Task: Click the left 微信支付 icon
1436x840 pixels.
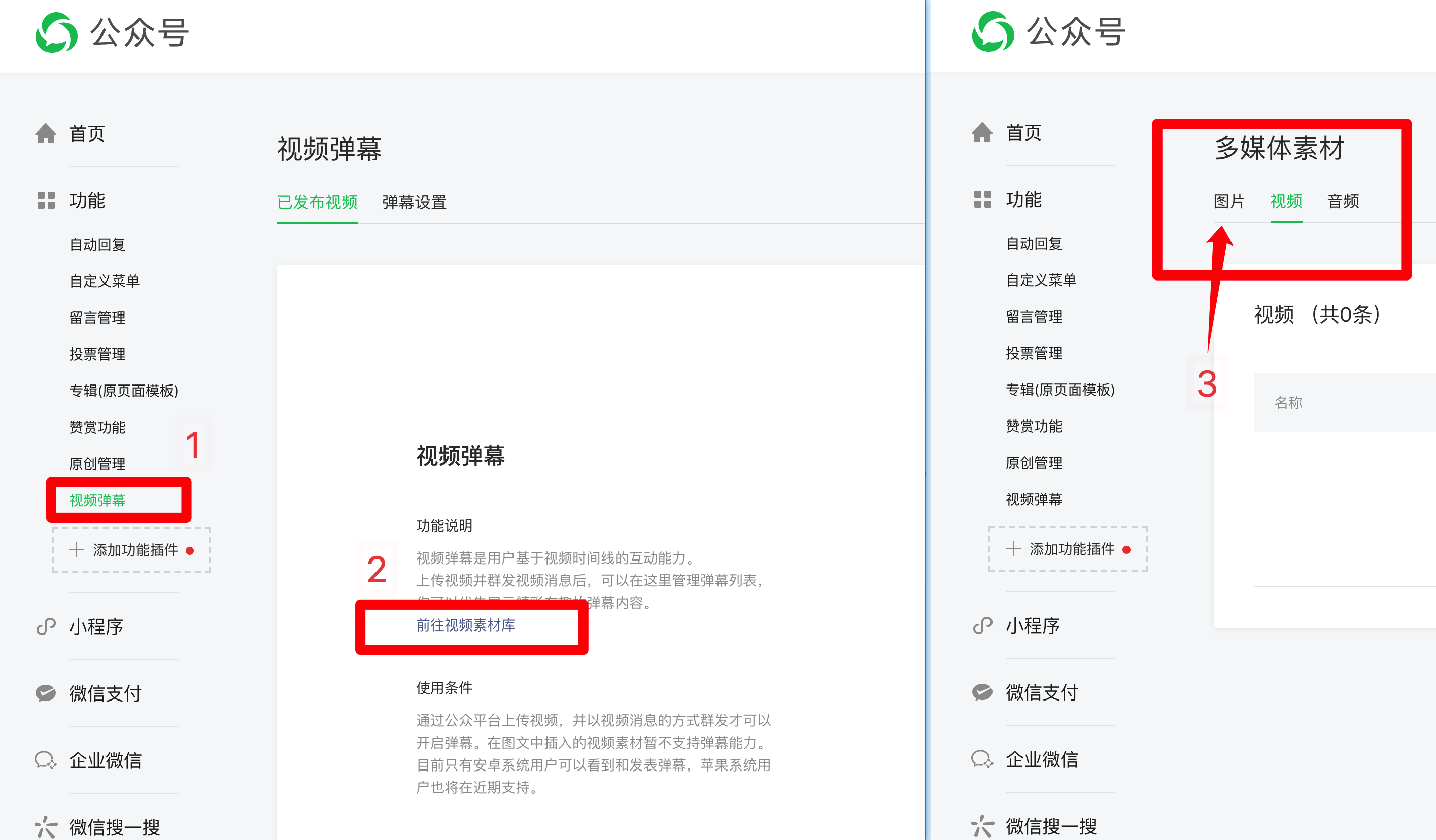Action: [46, 693]
